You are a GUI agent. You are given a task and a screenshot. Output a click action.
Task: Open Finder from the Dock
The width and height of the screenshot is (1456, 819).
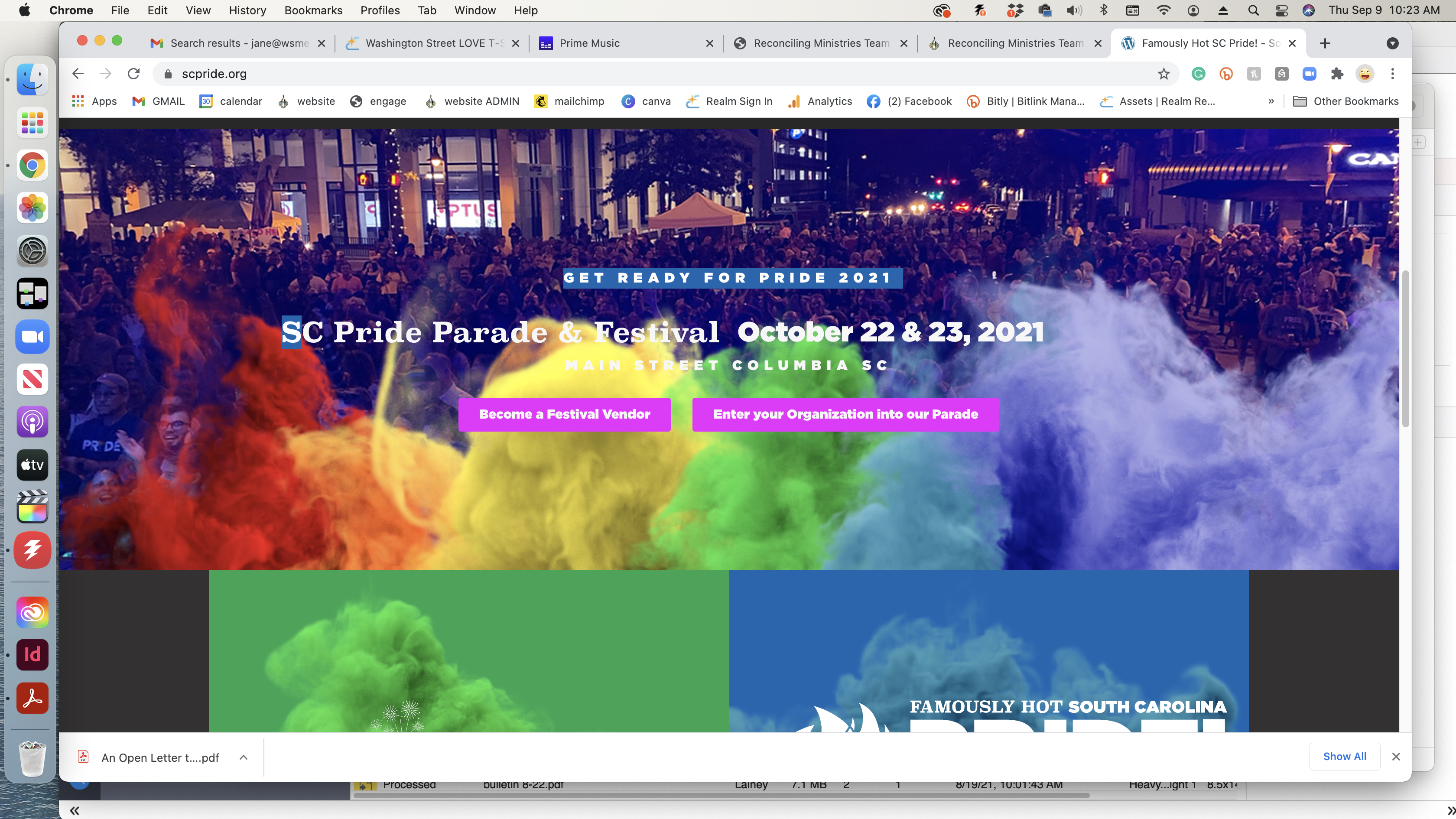(x=32, y=79)
